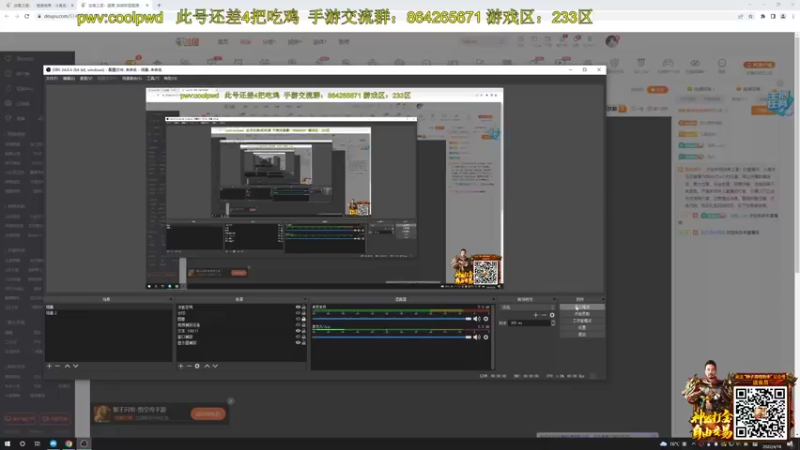The width and height of the screenshot is (800, 450).
Task: Enable Studio Mode in OBS controls
Action: point(582,321)
